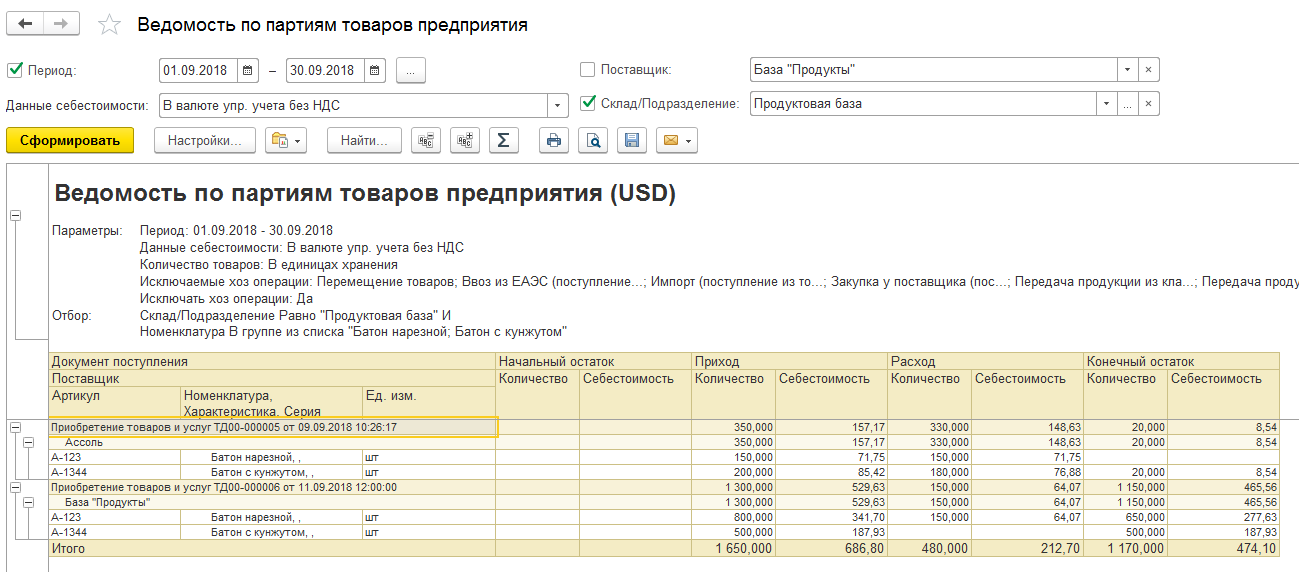Open period selection ellipsis button
Image resolution: width=1299 pixels, height=572 pixels.
412,70
